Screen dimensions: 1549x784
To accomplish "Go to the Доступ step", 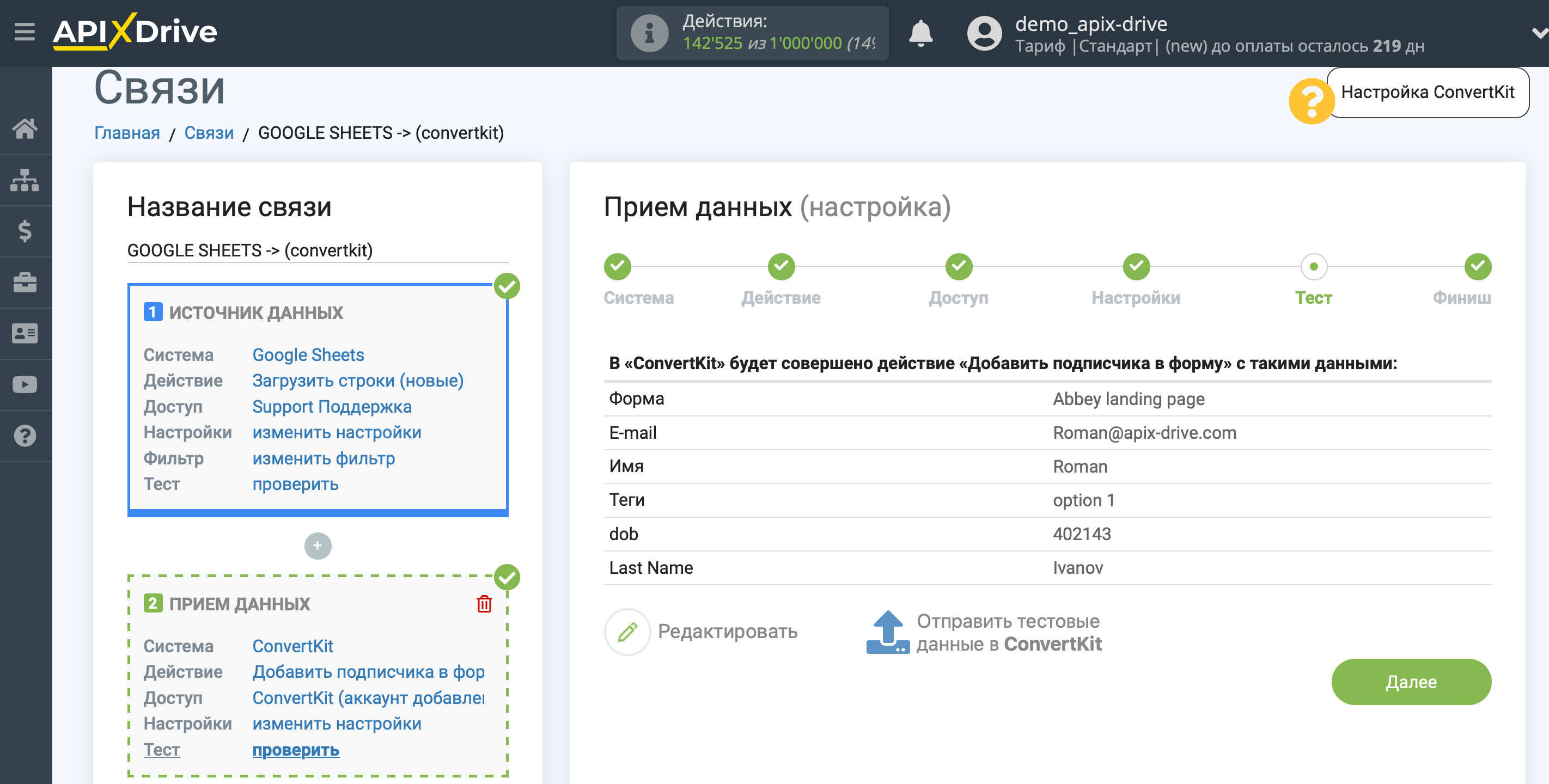I will click(958, 266).
